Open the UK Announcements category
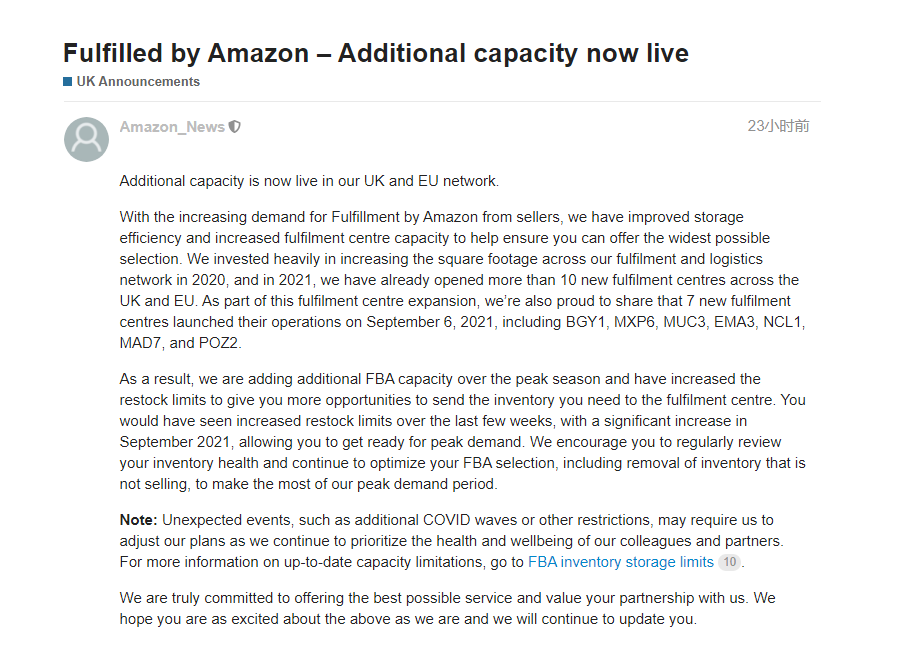This screenshot has height=651, width=905. (x=138, y=82)
